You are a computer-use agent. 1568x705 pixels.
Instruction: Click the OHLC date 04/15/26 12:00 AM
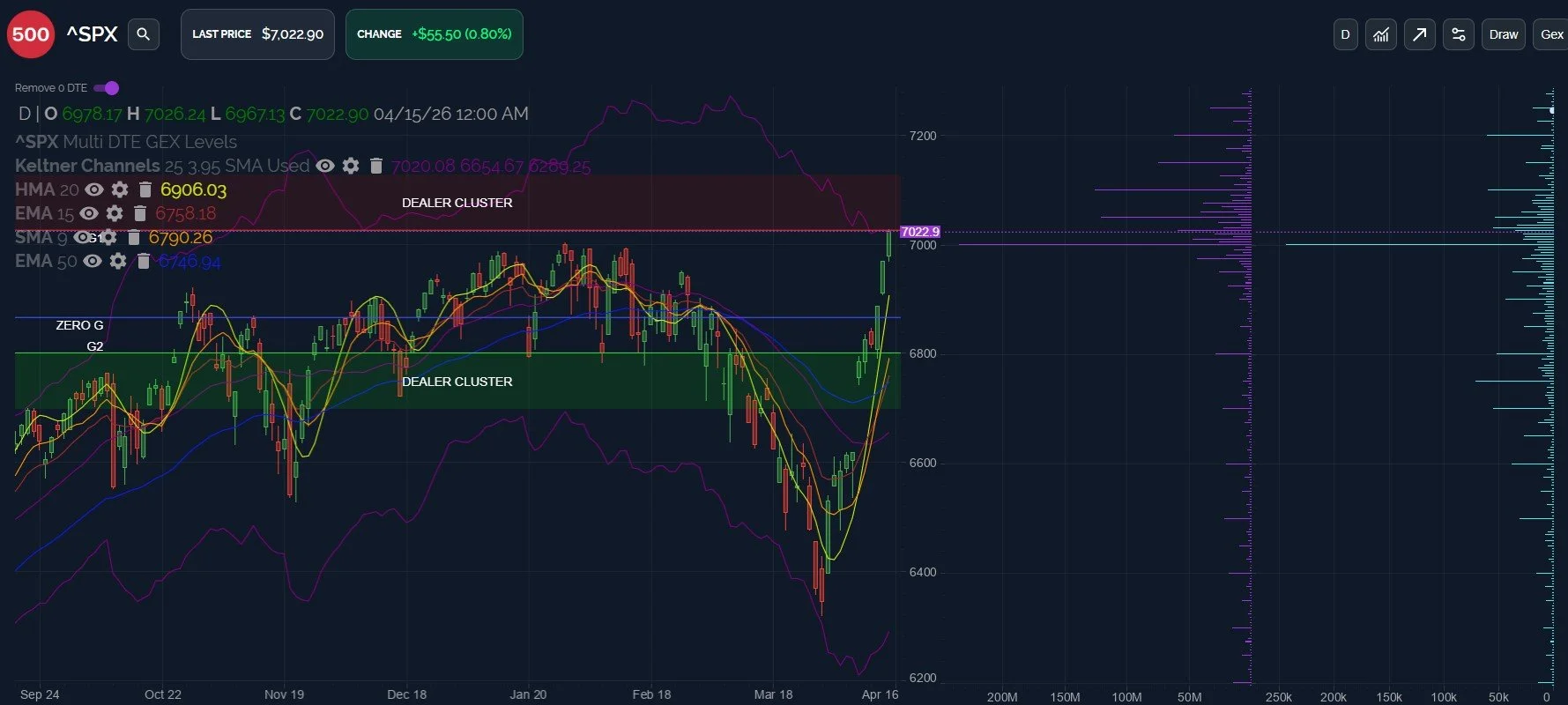pos(451,114)
